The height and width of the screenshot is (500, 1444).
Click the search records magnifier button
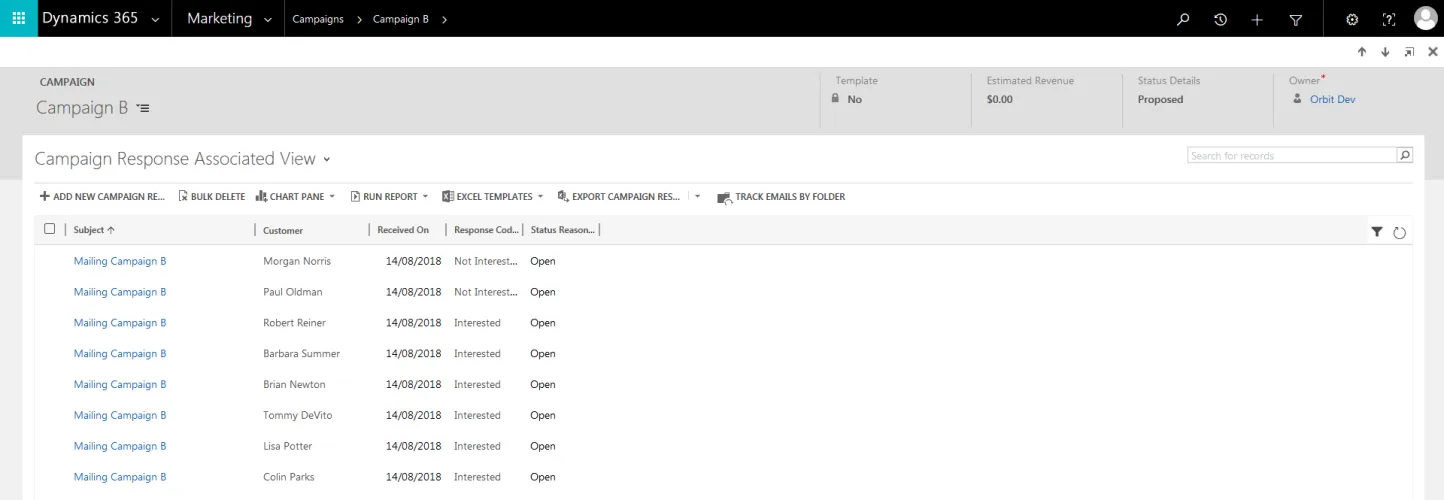coord(1405,155)
